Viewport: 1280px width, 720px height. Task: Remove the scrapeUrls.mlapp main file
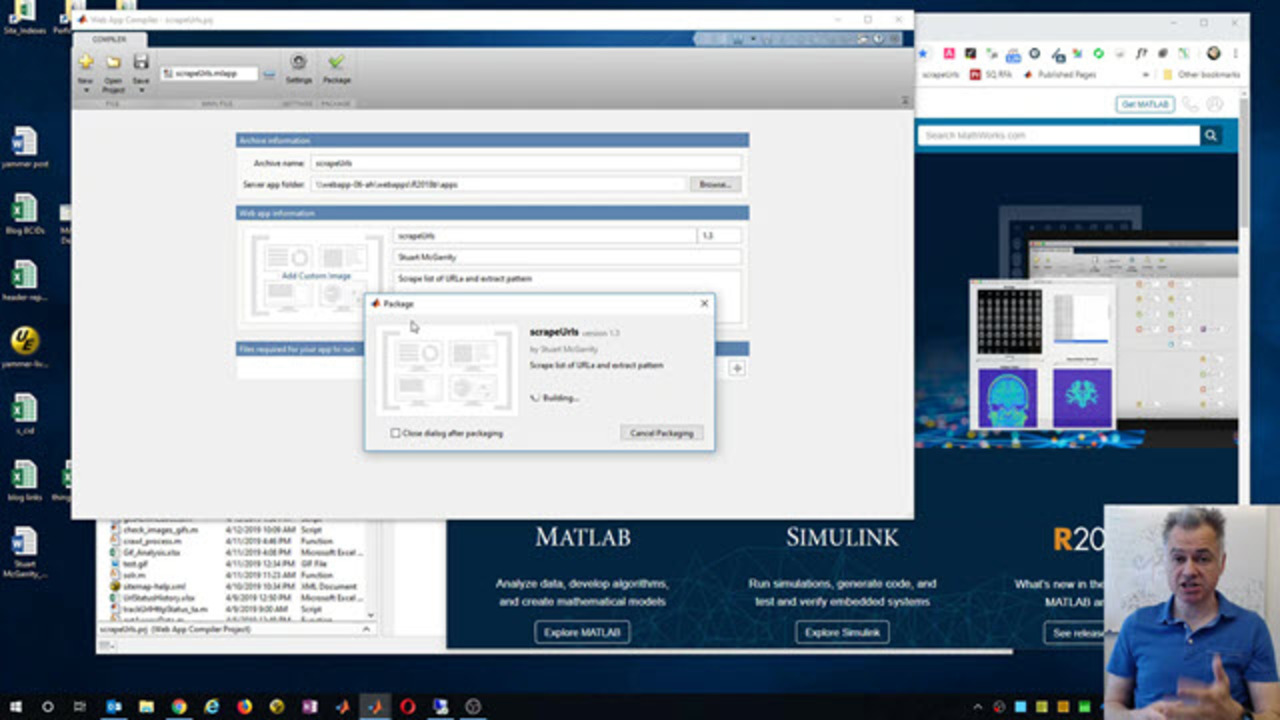(269, 75)
